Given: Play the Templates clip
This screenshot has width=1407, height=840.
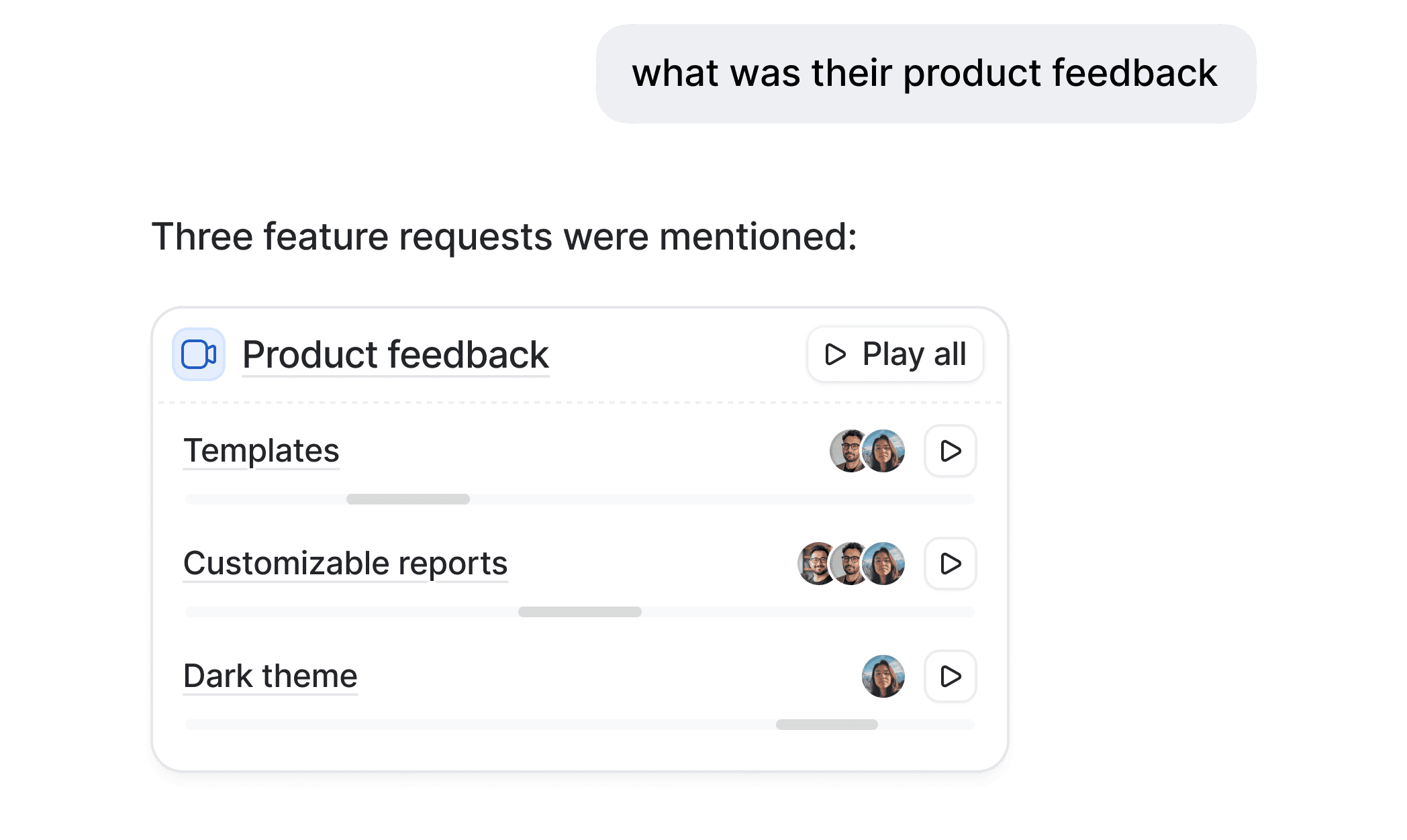Looking at the screenshot, I should pos(950,451).
